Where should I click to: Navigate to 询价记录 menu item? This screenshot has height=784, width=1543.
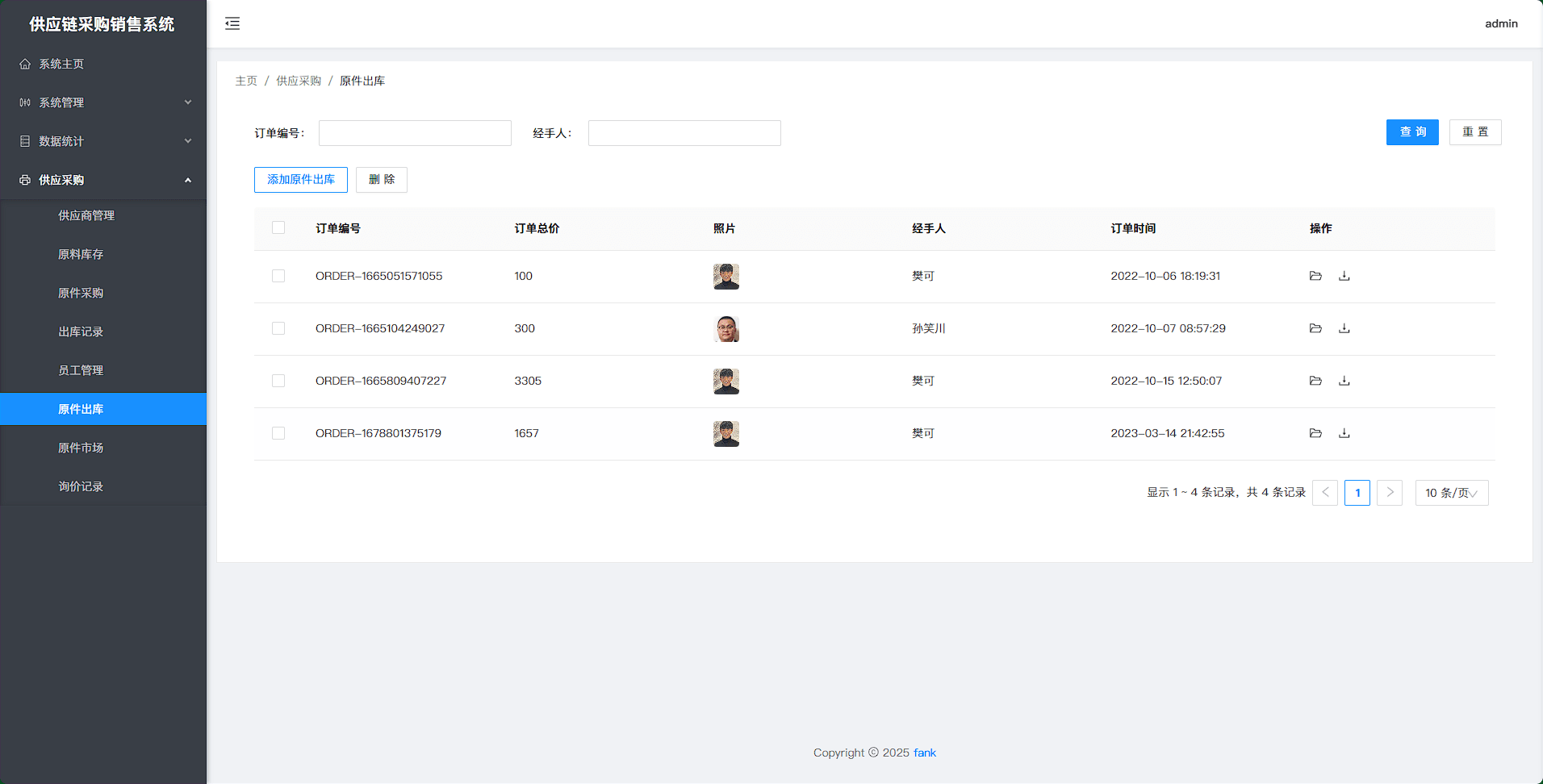point(81,486)
